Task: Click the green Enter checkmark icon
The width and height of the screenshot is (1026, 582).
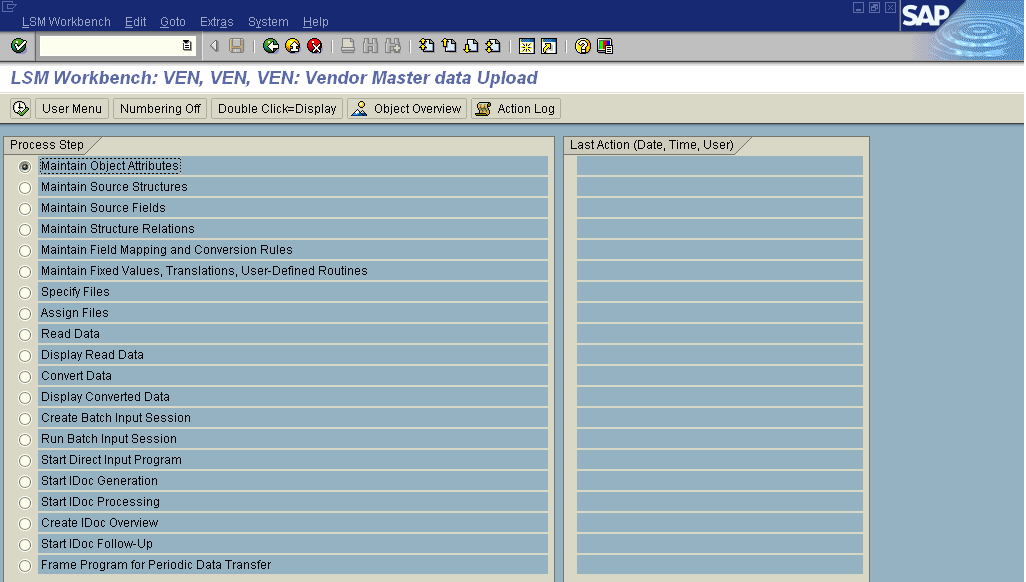Action: pos(18,46)
